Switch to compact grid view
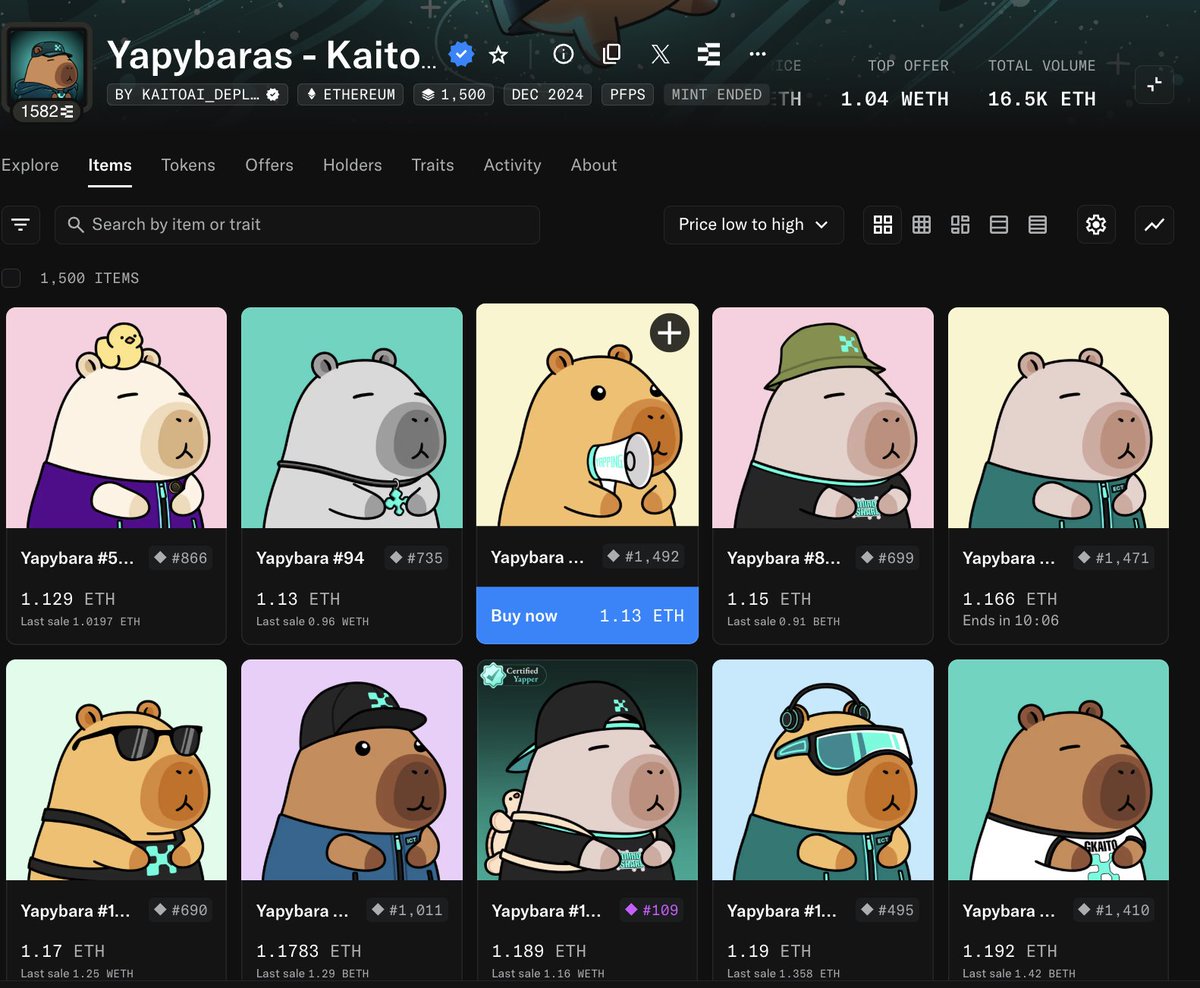 click(x=922, y=225)
